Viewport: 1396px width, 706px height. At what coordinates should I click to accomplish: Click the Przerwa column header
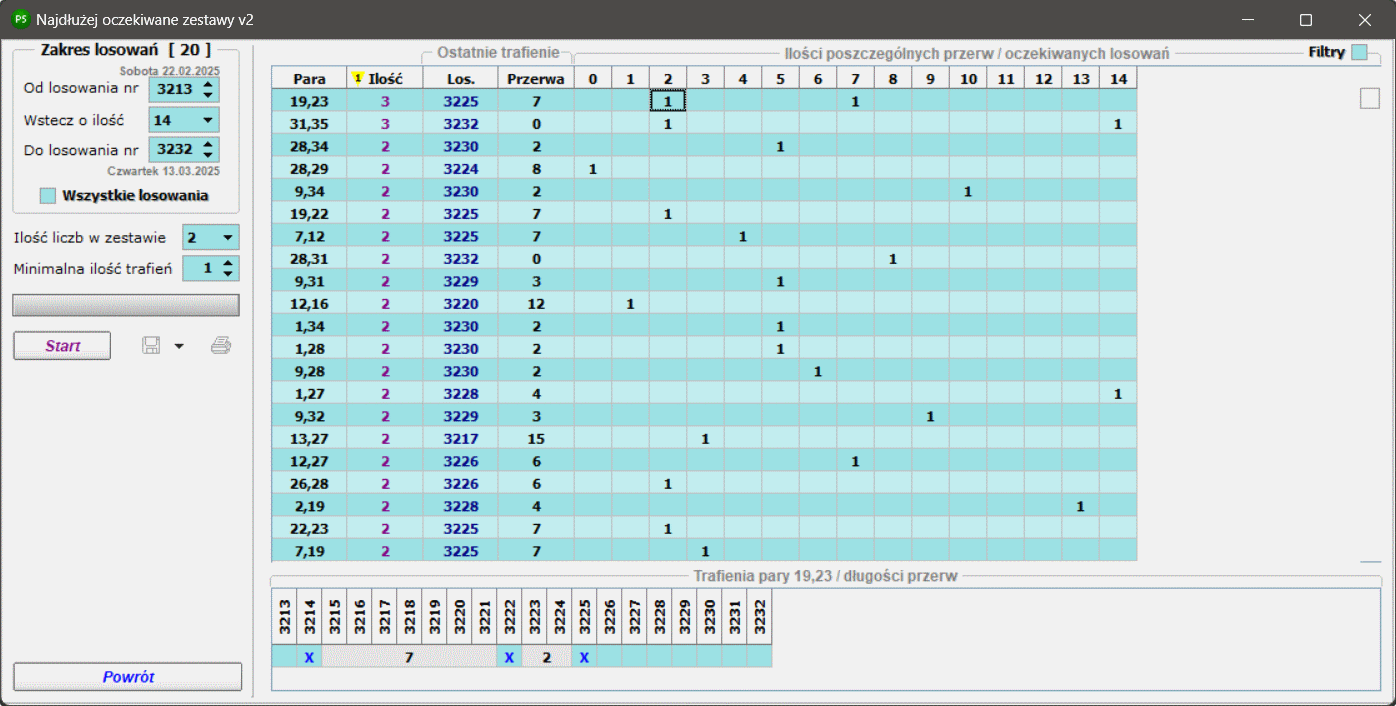click(x=536, y=78)
